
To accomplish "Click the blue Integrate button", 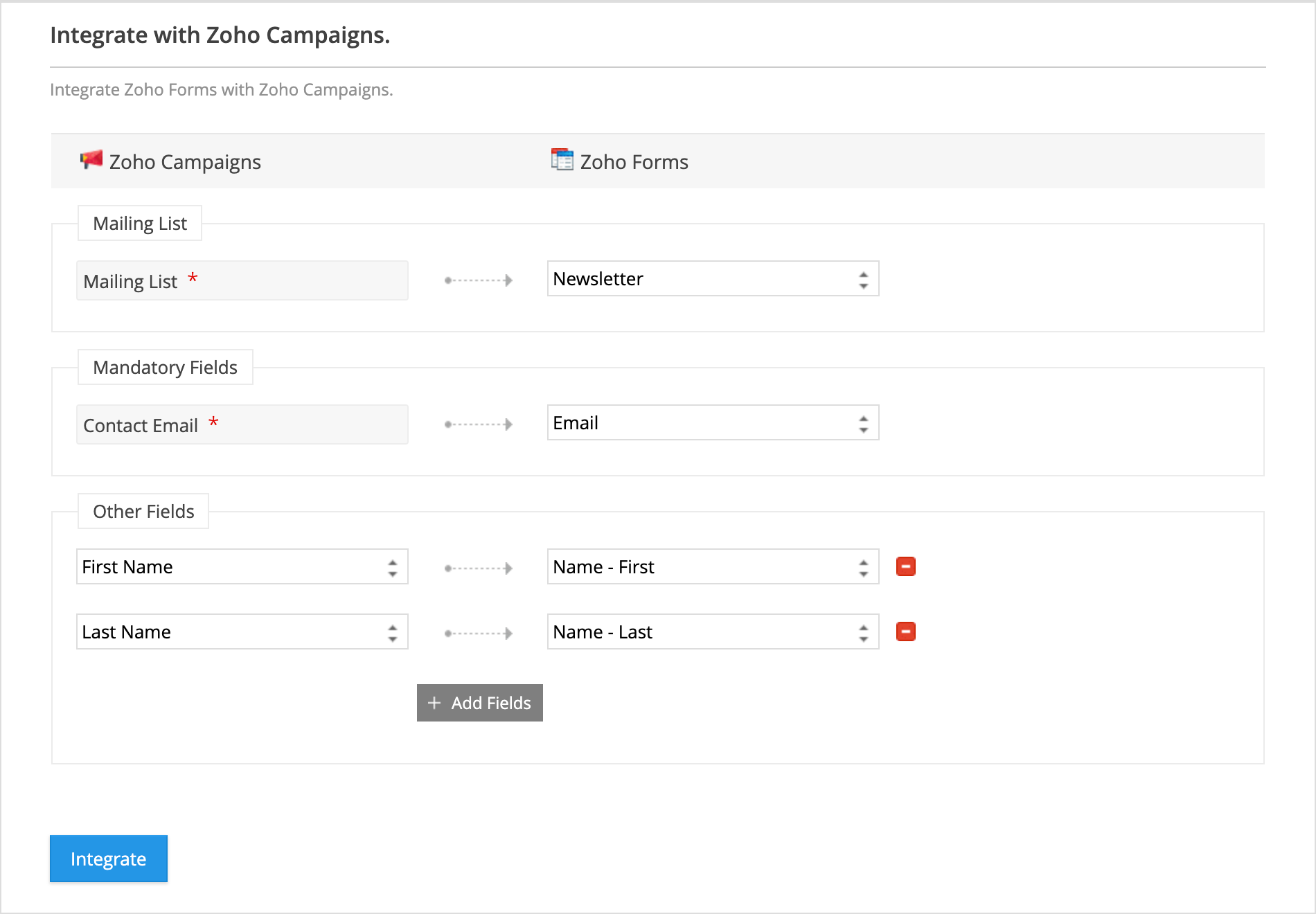I will [x=109, y=859].
